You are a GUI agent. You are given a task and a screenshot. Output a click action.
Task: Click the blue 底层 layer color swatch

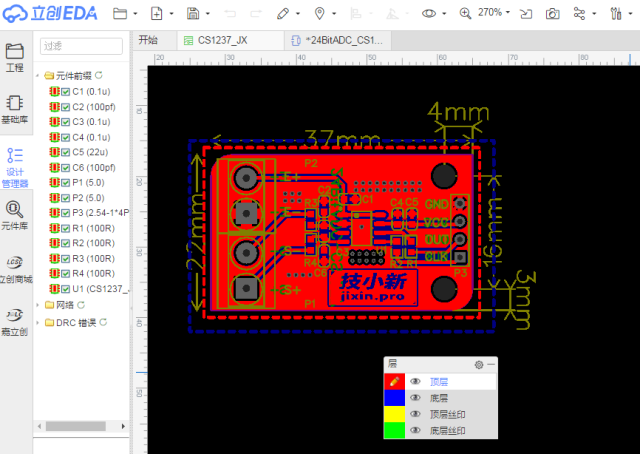(x=394, y=398)
